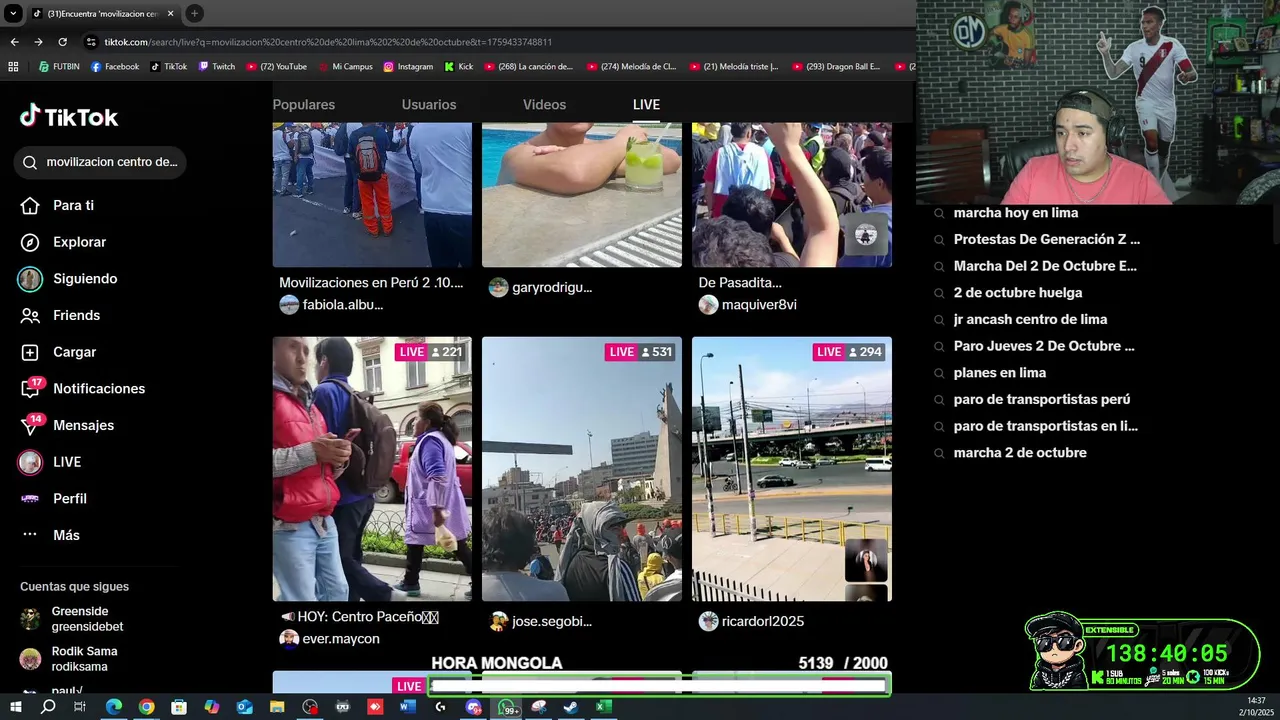Open the Twitch bookmark
The height and width of the screenshot is (720, 1280).
tap(217, 67)
